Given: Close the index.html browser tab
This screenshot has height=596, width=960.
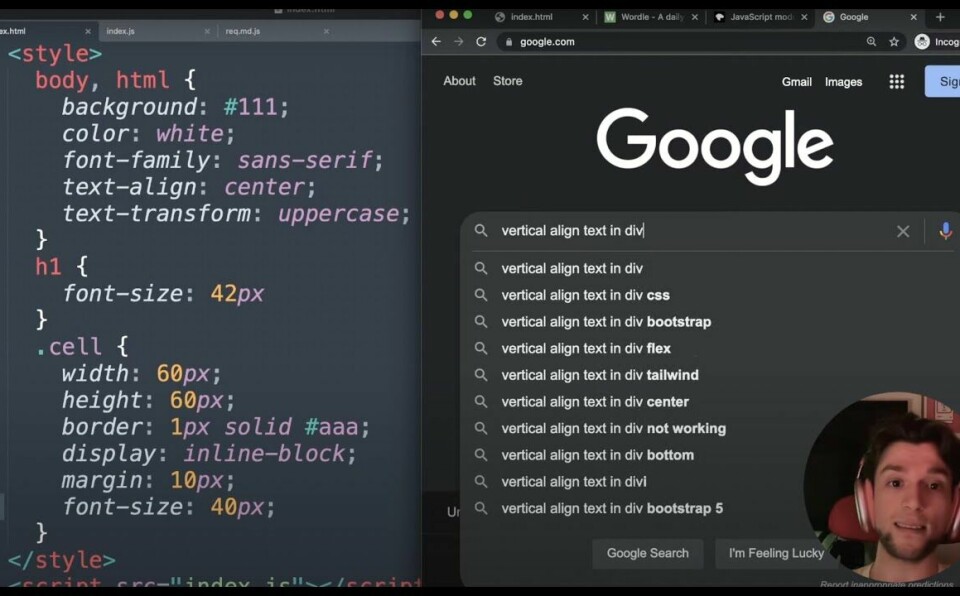Looking at the screenshot, I should 585,17.
